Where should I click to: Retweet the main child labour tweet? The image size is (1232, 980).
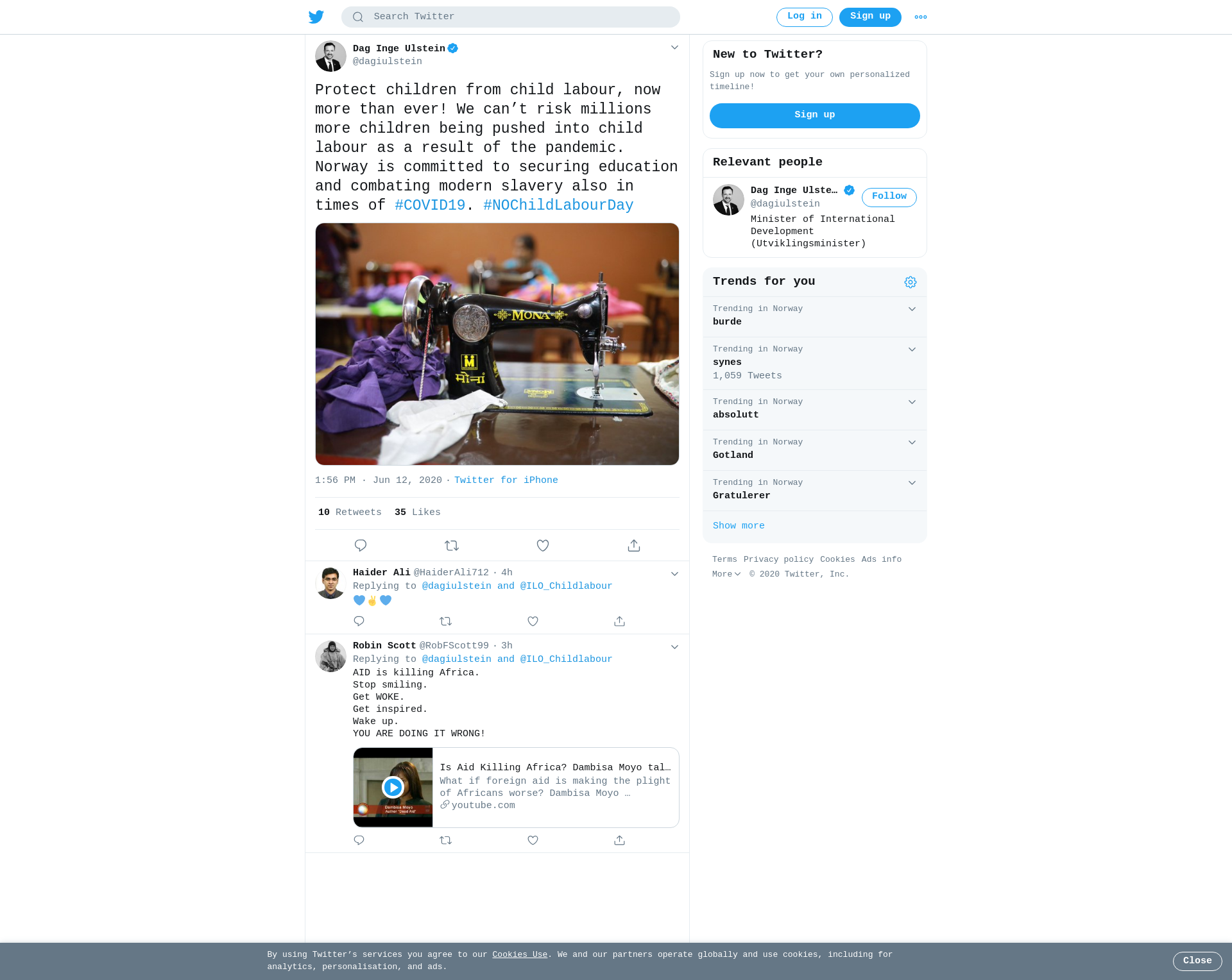452,546
